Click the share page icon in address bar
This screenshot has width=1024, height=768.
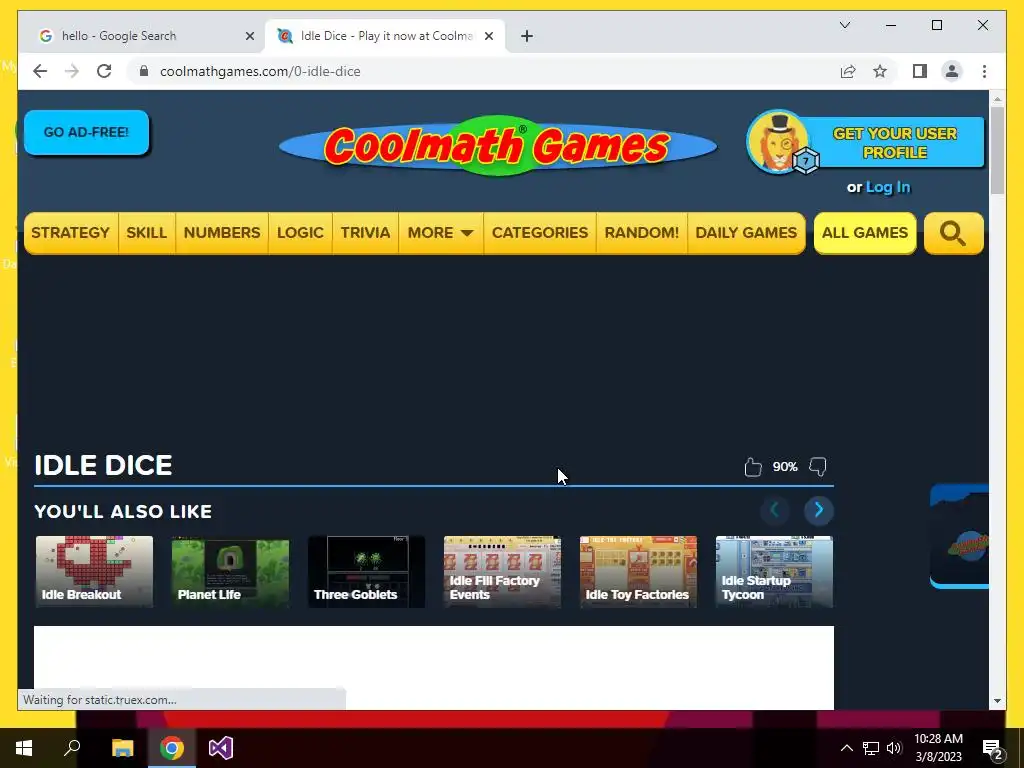click(848, 71)
